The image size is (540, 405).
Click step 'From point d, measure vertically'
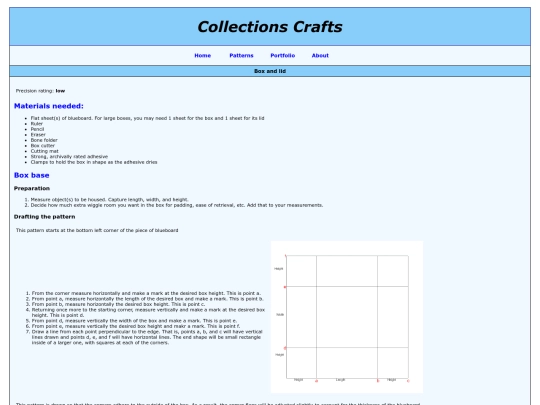tap(134, 321)
